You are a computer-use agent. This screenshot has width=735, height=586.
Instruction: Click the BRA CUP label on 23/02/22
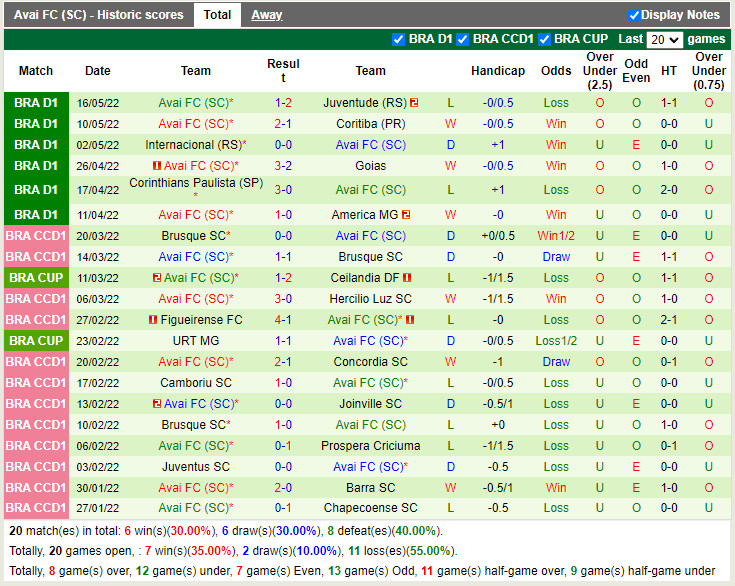pos(36,341)
